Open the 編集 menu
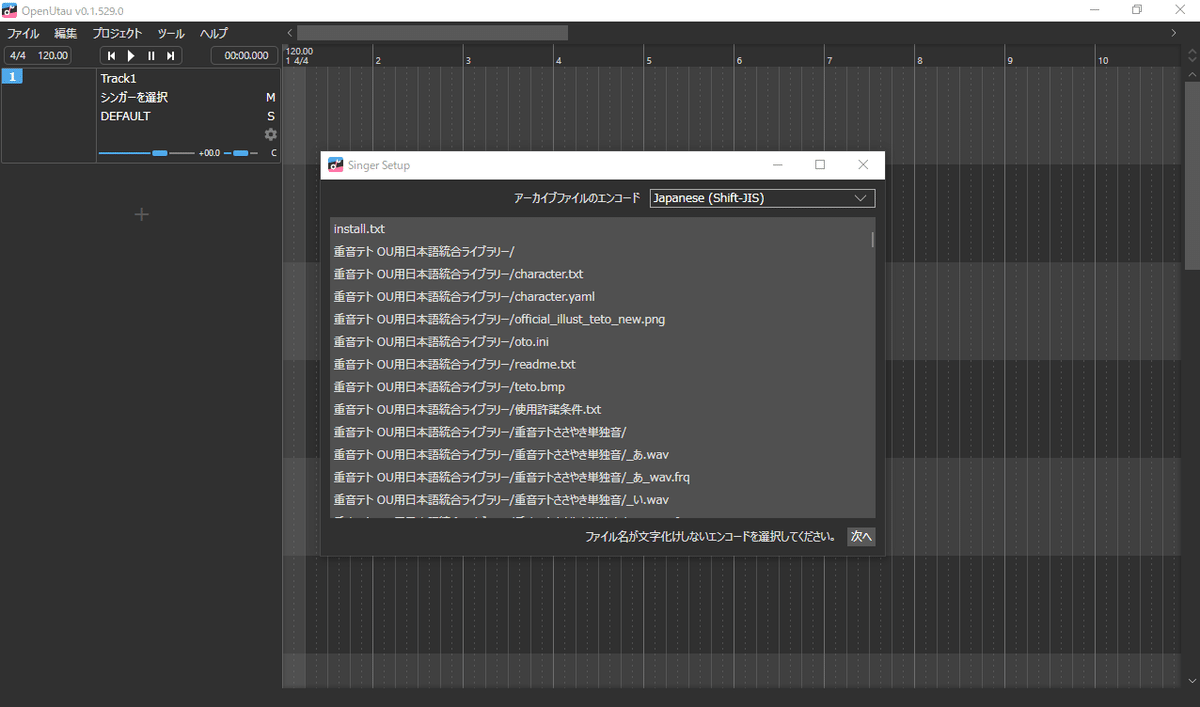Viewport: 1200px width, 707px height. click(x=66, y=33)
